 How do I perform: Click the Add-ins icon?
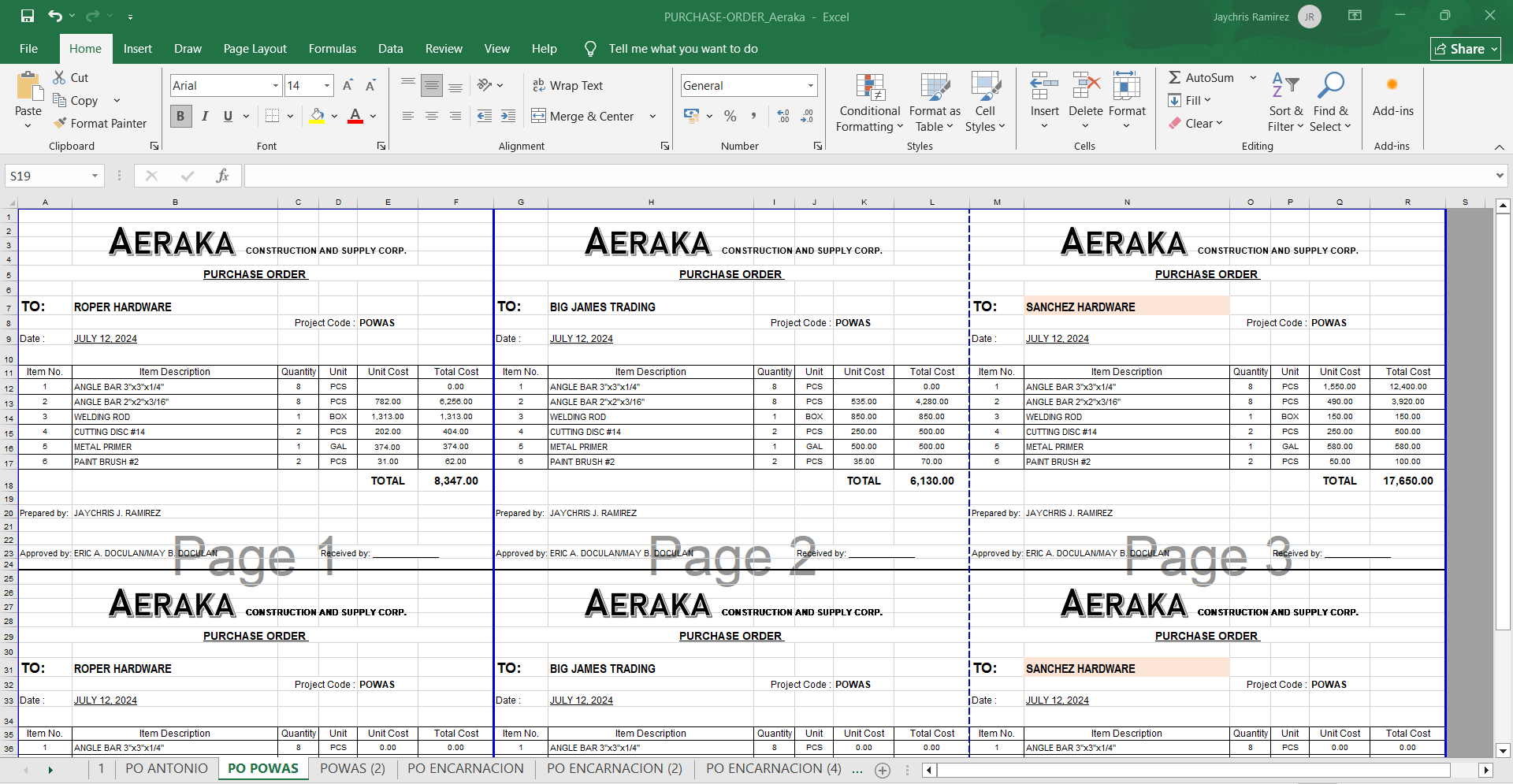point(1392,85)
